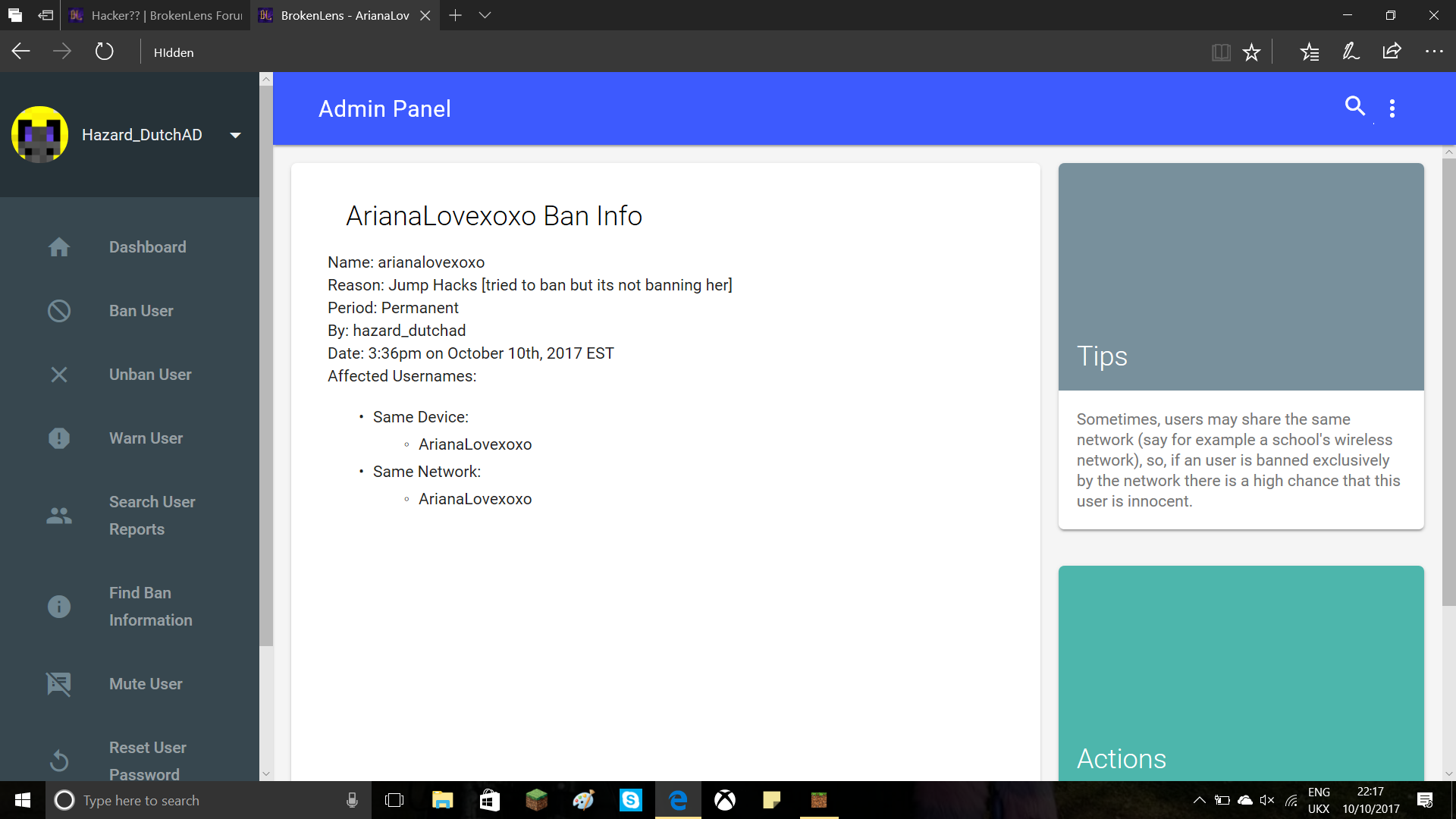Open the browser settings ellipsis menu
1456x819 pixels.
1434,52
